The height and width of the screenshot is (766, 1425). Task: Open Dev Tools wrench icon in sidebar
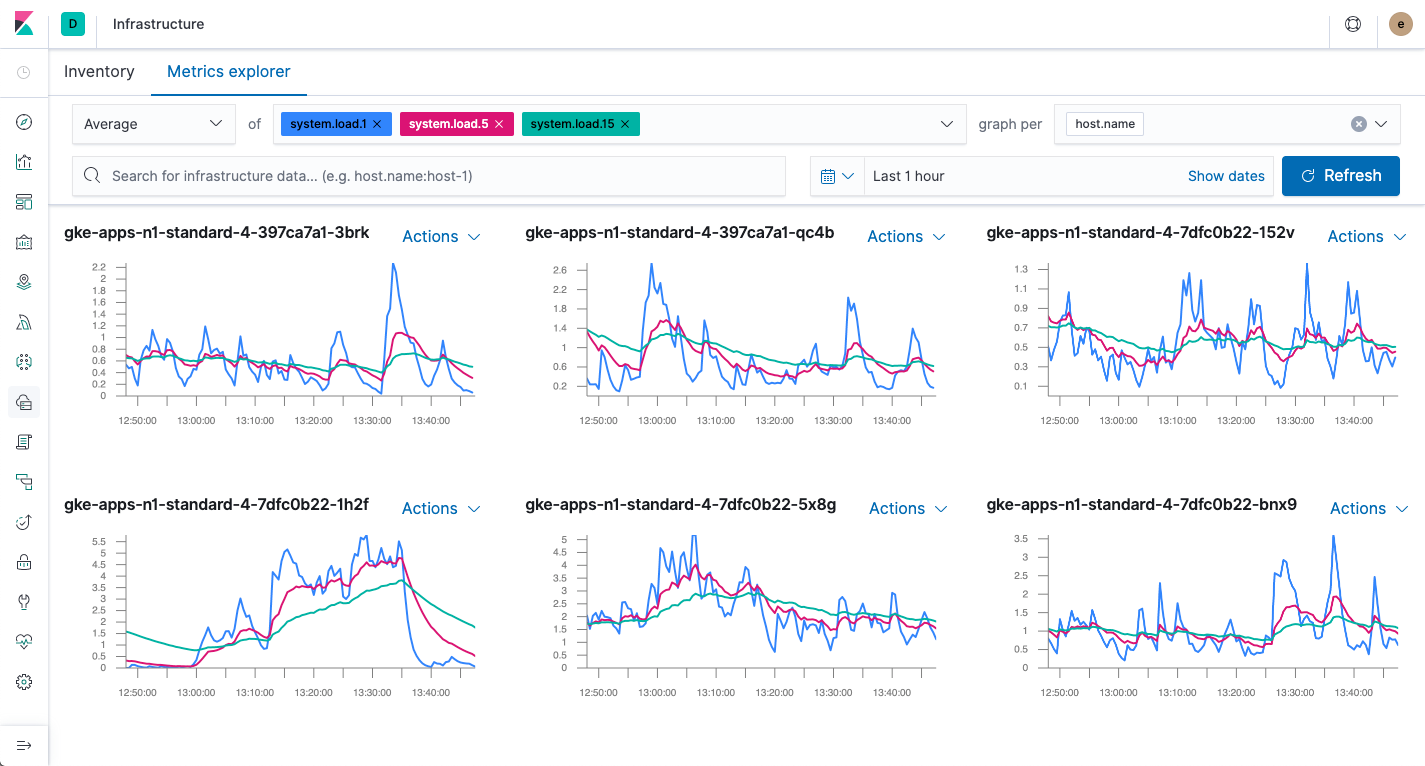25,601
